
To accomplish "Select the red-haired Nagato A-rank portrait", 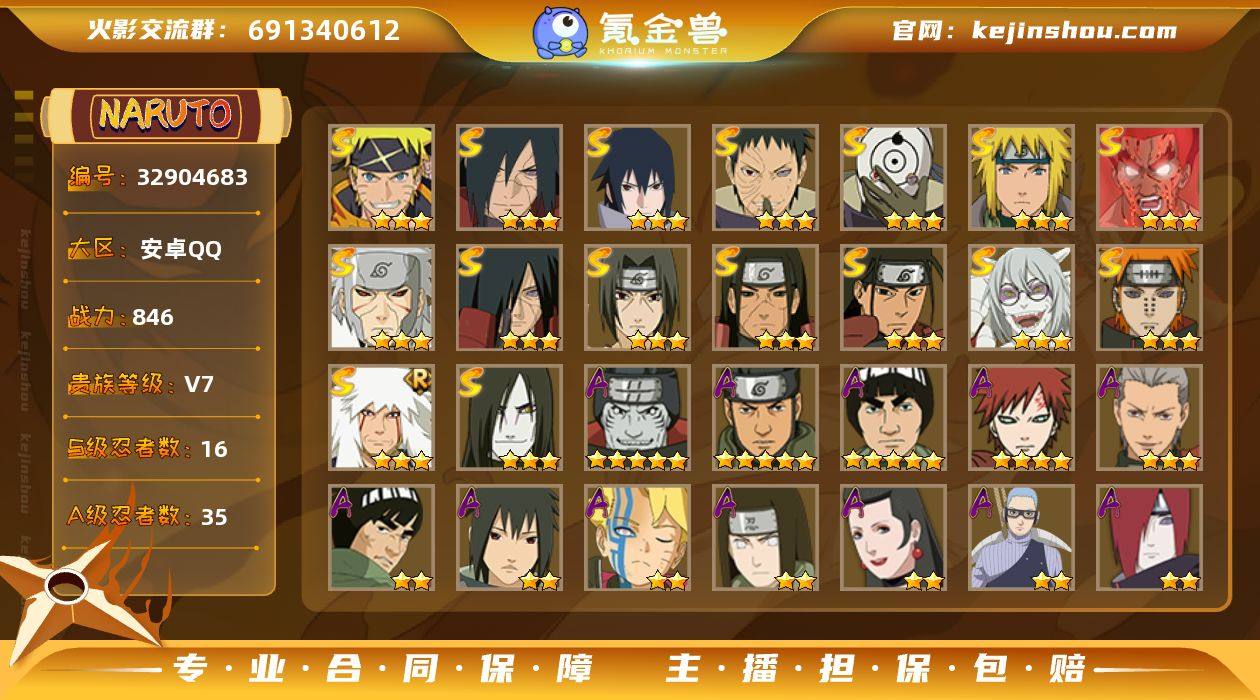I will point(1149,538).
